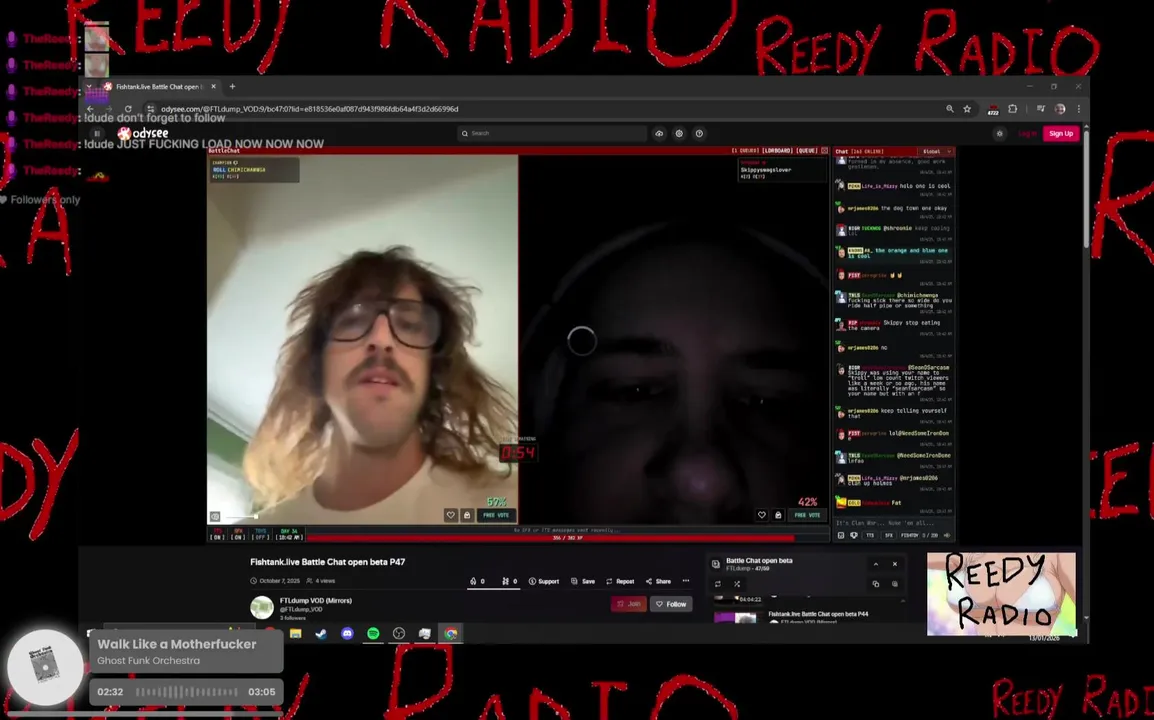The image size is (1154, 720).
Task: Open Steam from the Windows taskbar
Action: (x=322, y=634)
